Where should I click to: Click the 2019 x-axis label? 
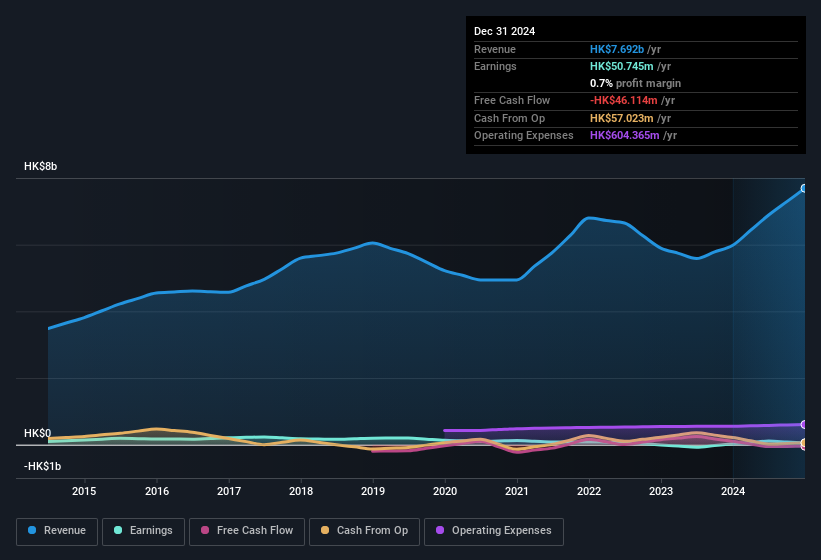coord(373,491)
